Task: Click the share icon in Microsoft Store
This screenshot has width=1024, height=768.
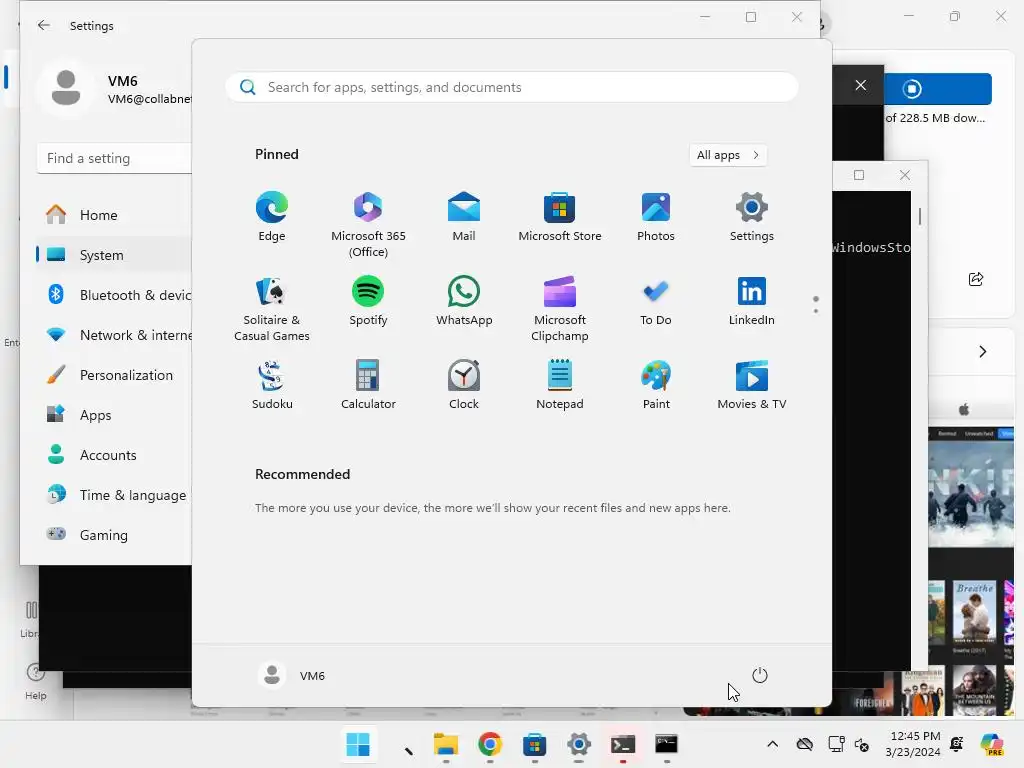Action: (976, 279)
